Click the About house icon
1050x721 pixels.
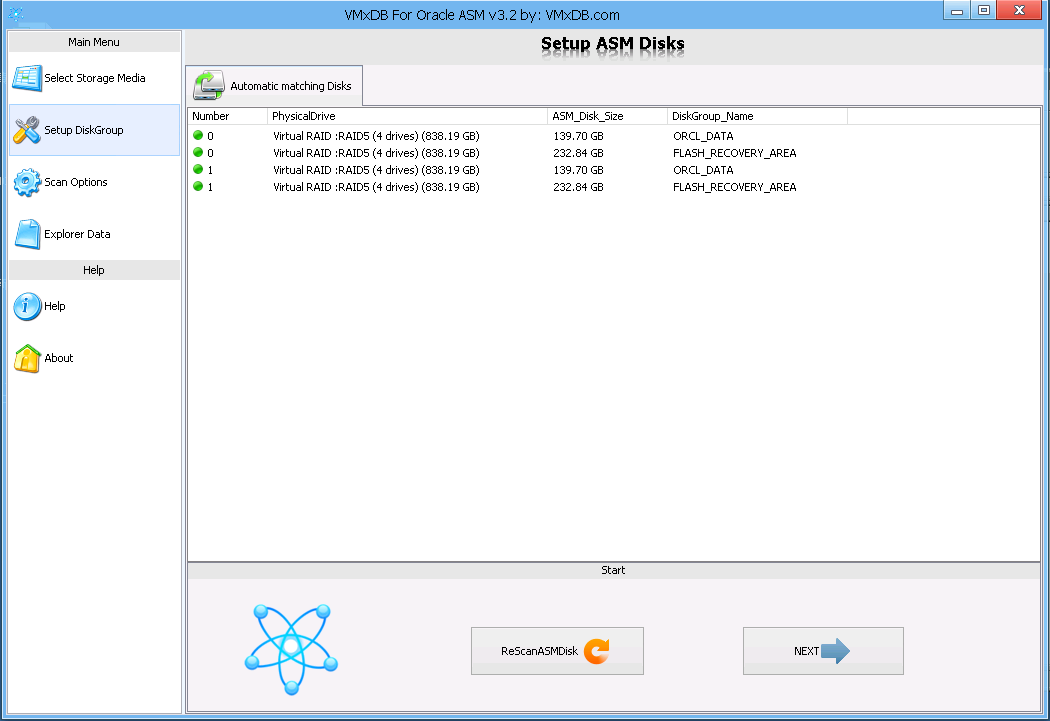pyautogui.click(x=27, y=358)
